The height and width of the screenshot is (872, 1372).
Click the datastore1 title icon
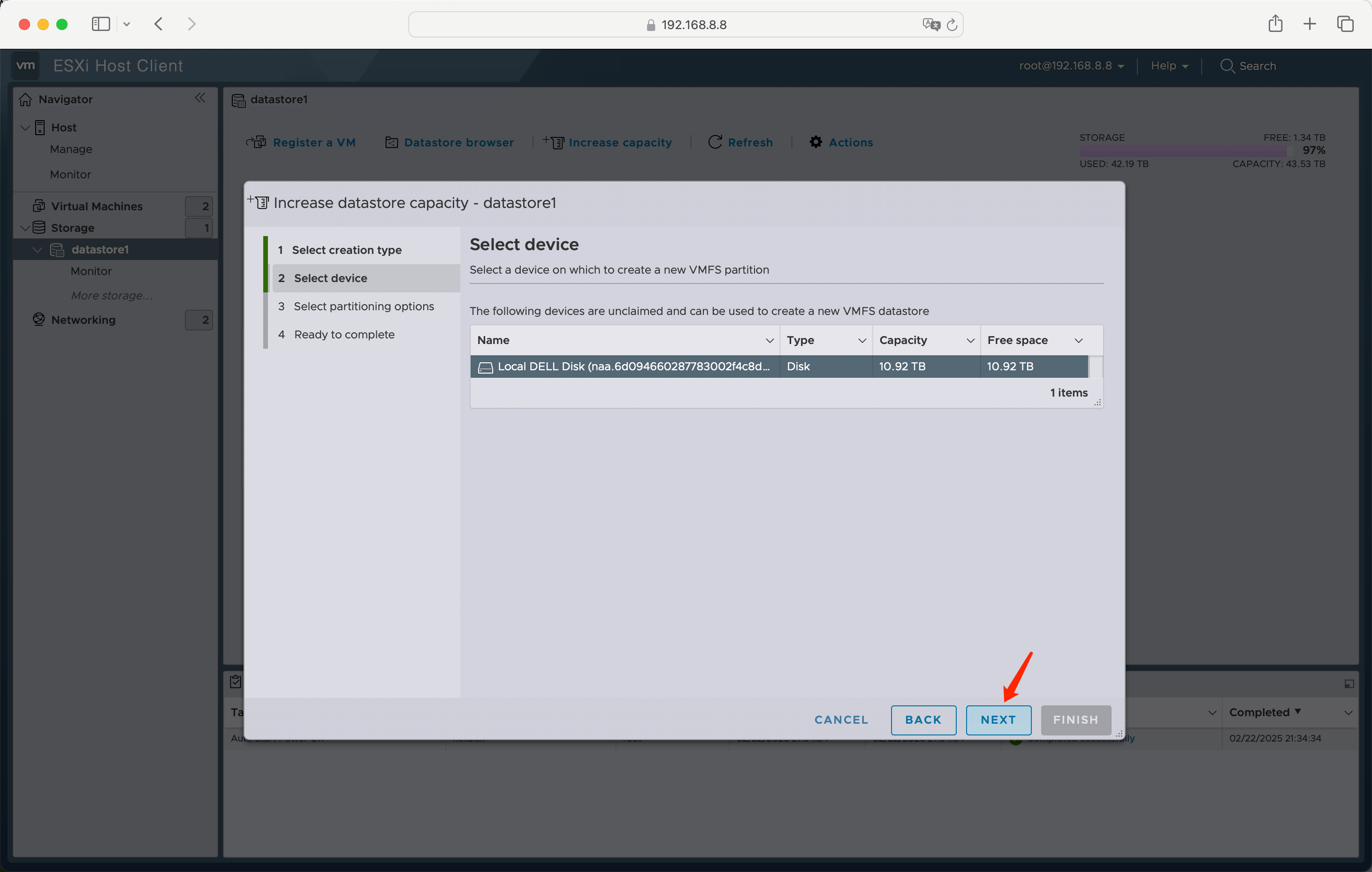239,100
